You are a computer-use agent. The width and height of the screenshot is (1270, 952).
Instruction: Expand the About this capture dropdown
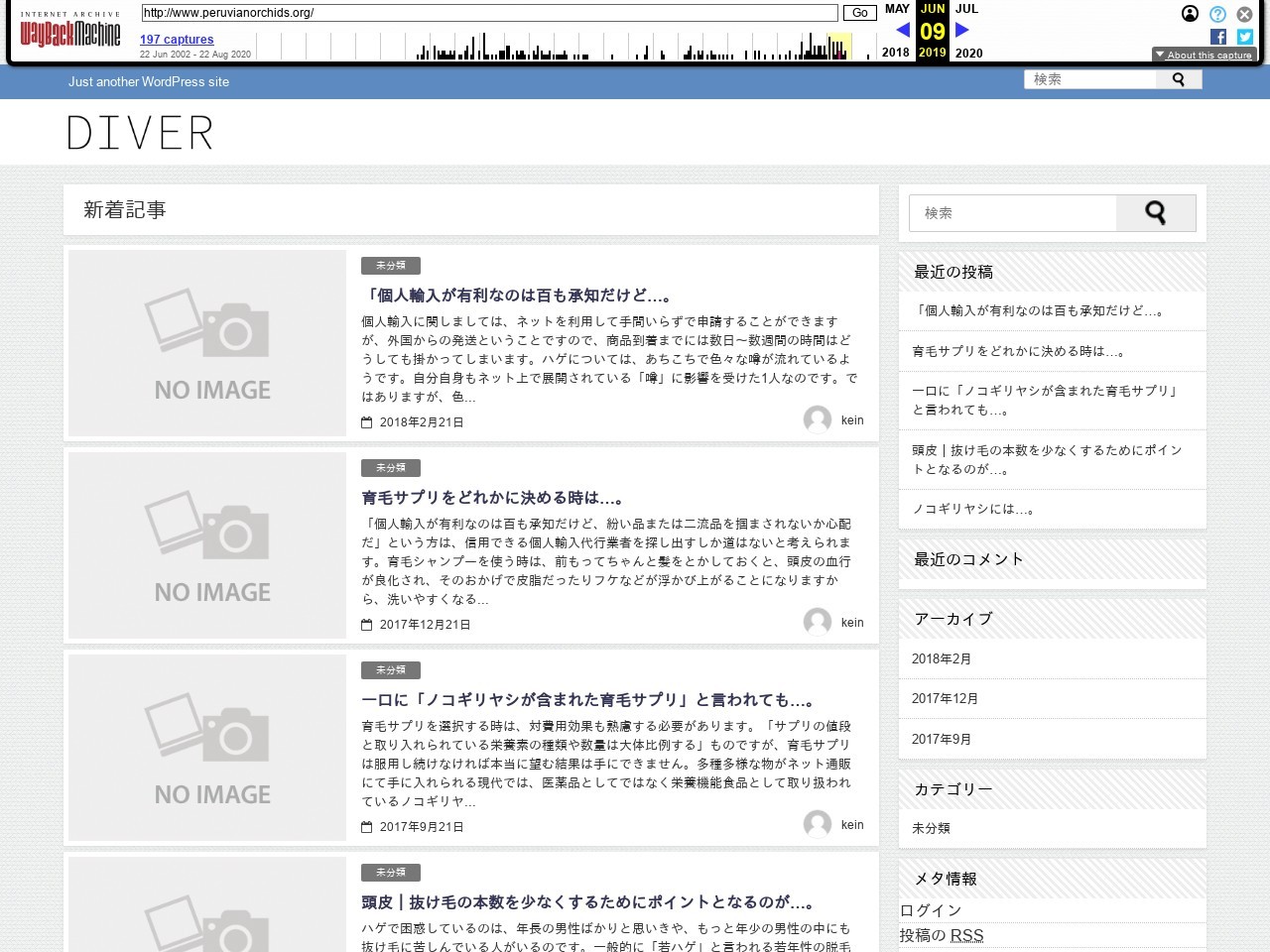click(1204, 55)
